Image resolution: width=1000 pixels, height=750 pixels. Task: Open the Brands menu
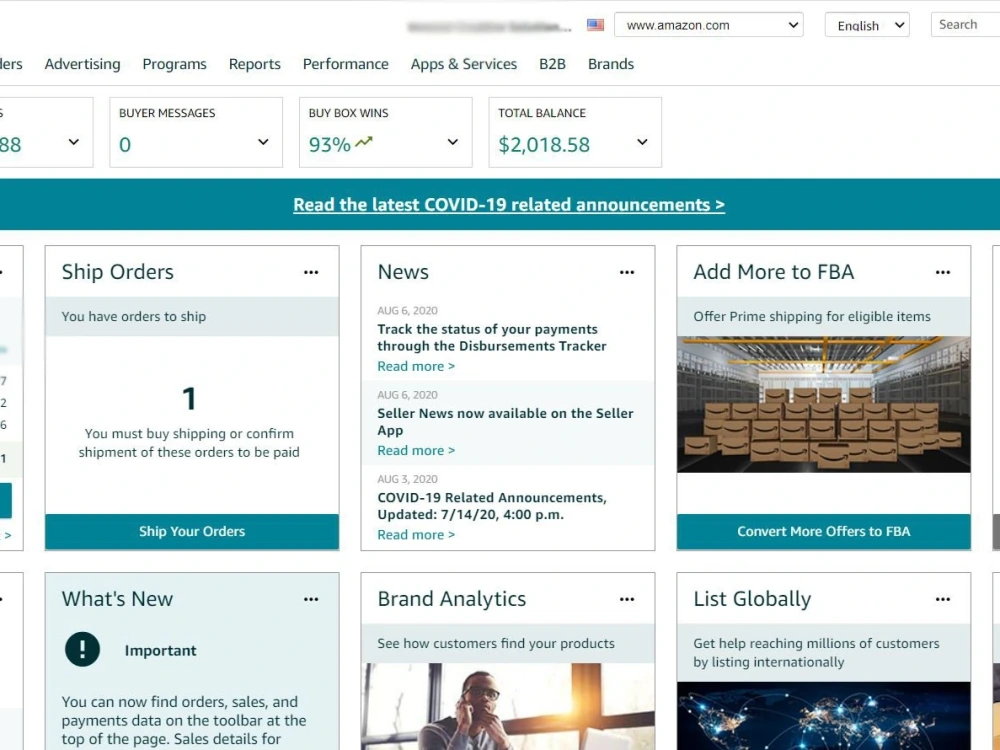[x=611, y=64]
